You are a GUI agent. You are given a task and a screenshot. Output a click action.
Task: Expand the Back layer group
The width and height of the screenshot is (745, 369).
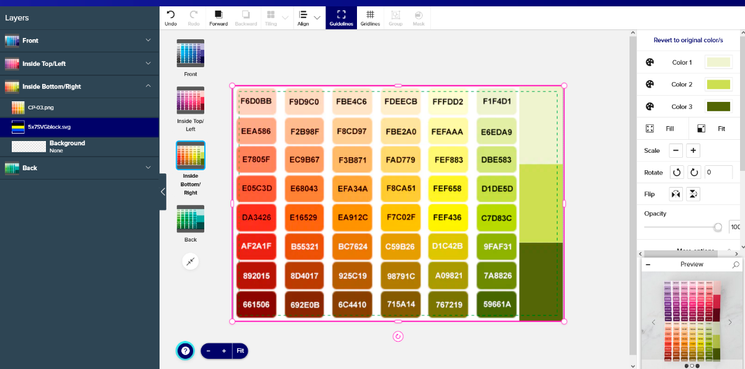coord(148,168)
